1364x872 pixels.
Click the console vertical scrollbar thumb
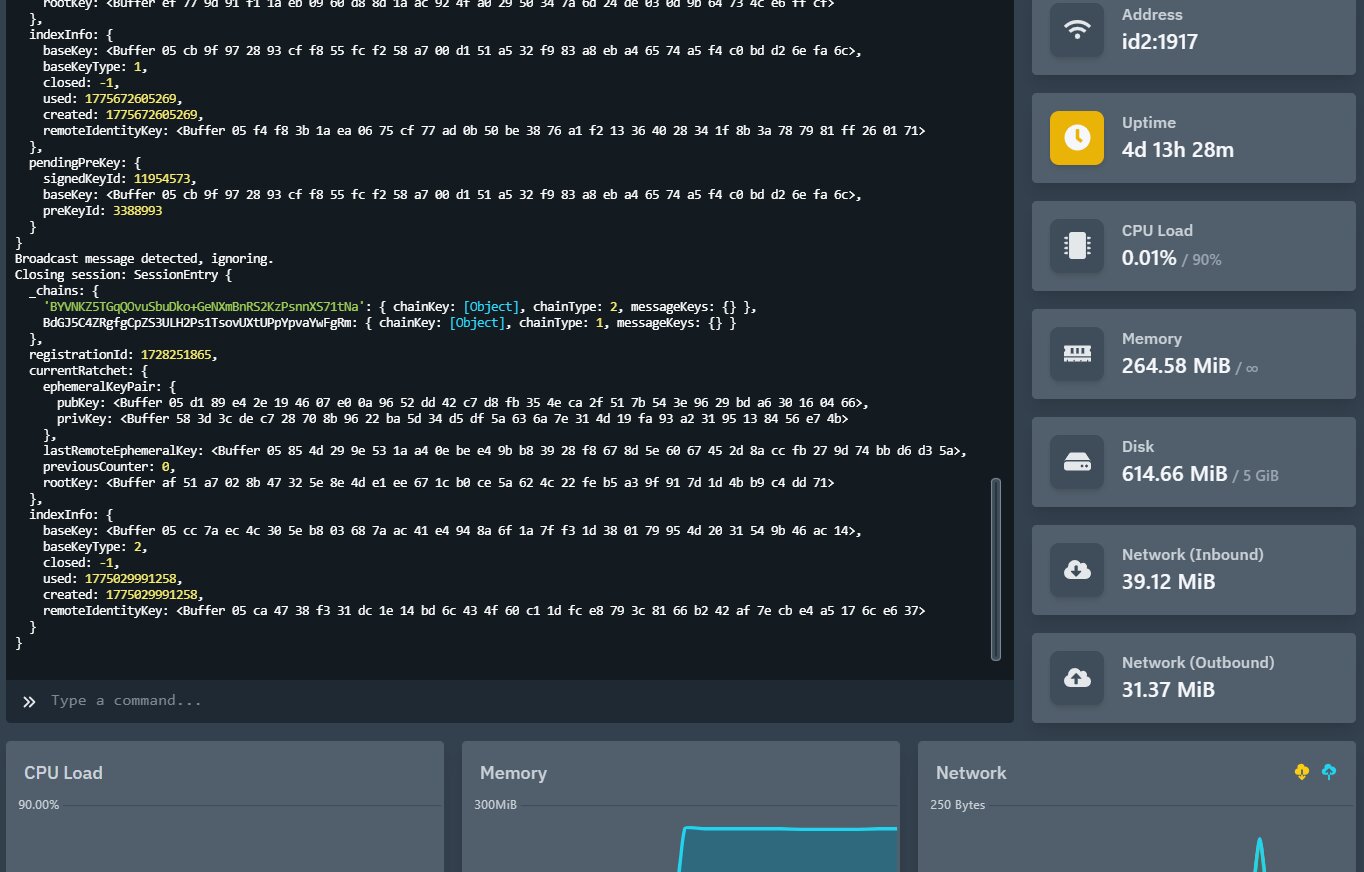995,568
